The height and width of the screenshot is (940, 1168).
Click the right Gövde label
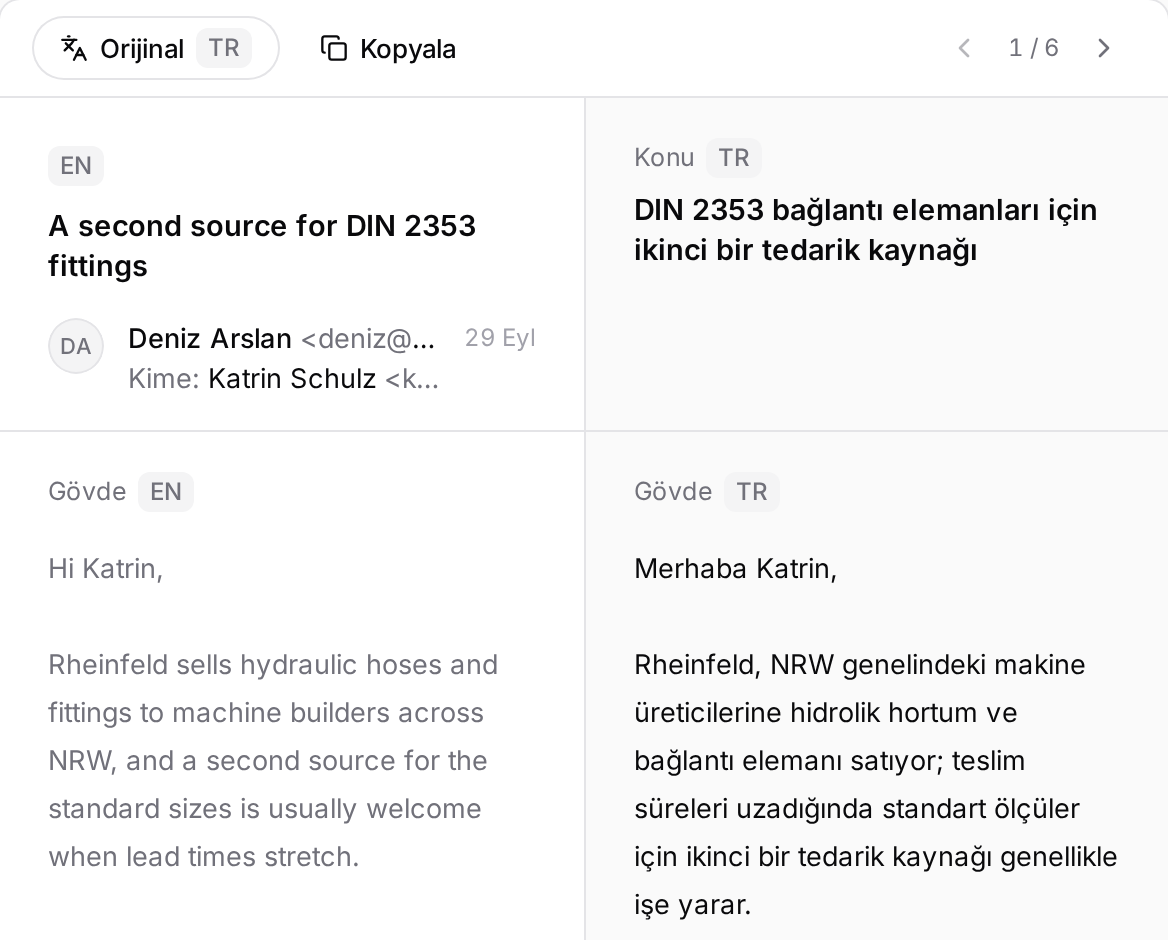[x=673, y=492]
